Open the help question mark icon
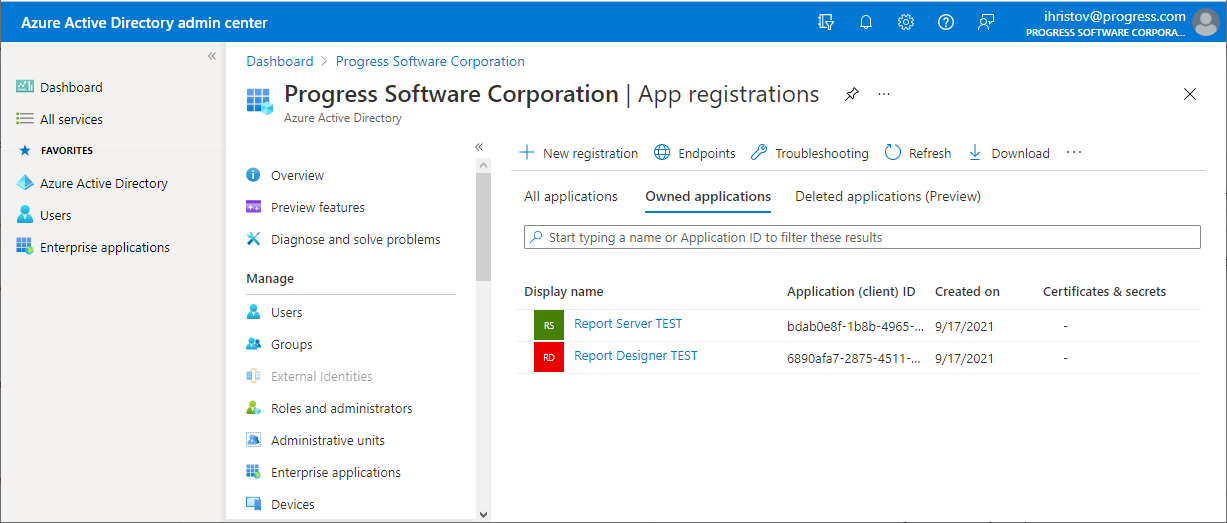The width and height of the screenshot is (1227, 523). (x=946, y=22)
